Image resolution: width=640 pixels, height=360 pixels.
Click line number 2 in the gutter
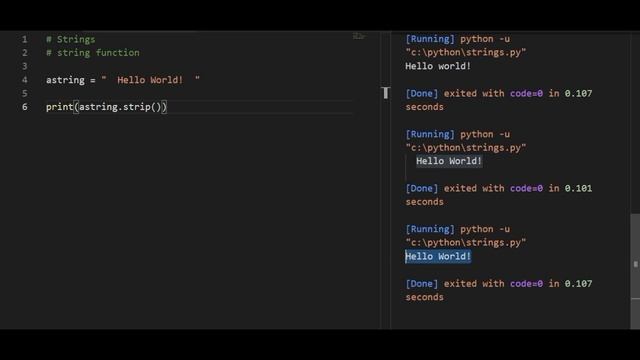point(24,53)
